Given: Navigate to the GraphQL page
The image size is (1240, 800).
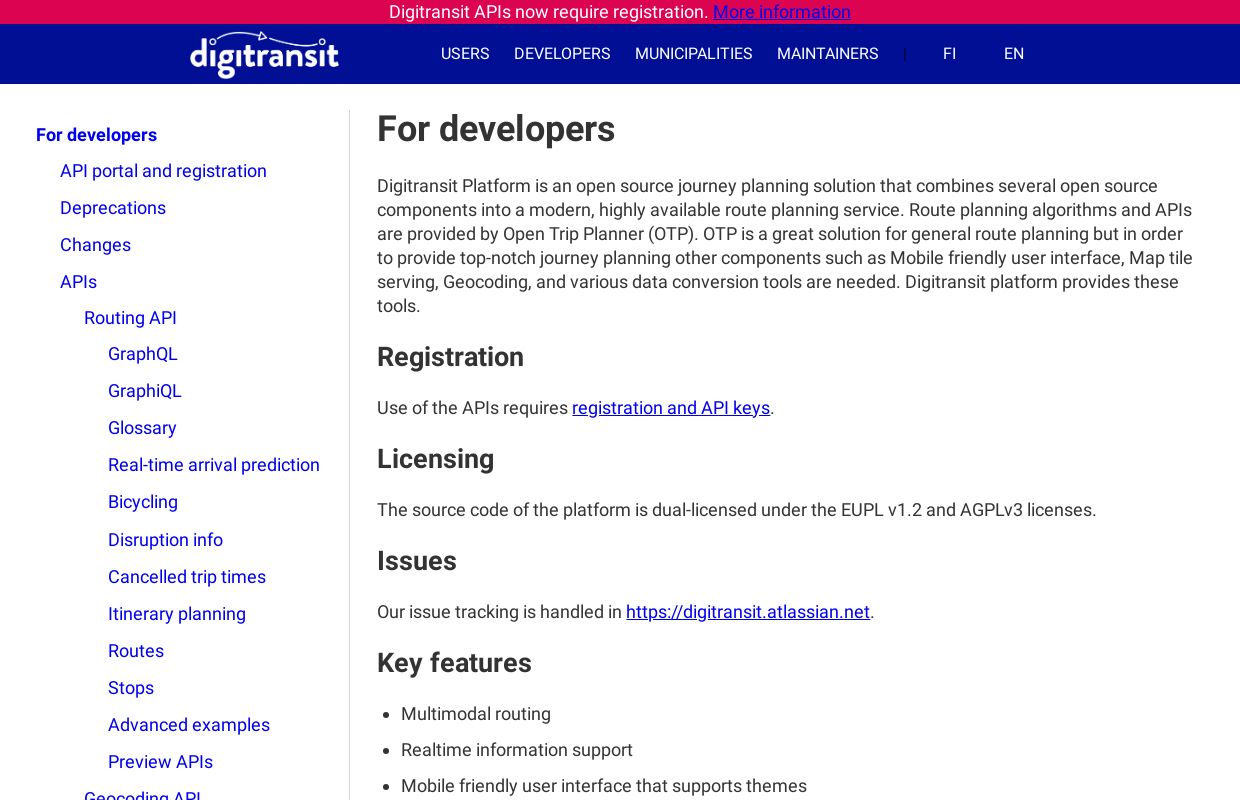Looking at the screenshot, I should click(x=143, y=354).
